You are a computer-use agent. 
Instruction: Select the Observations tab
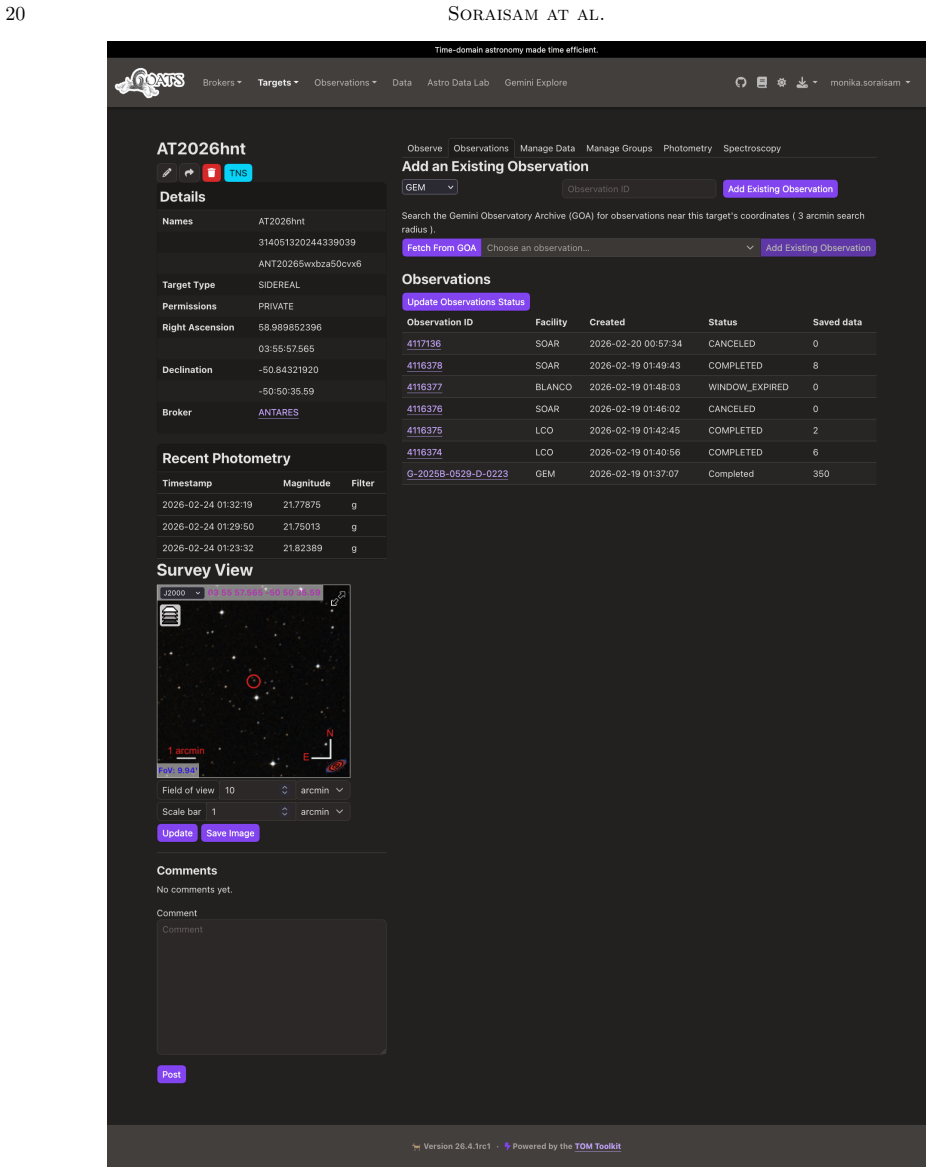(x=481, y=148)
